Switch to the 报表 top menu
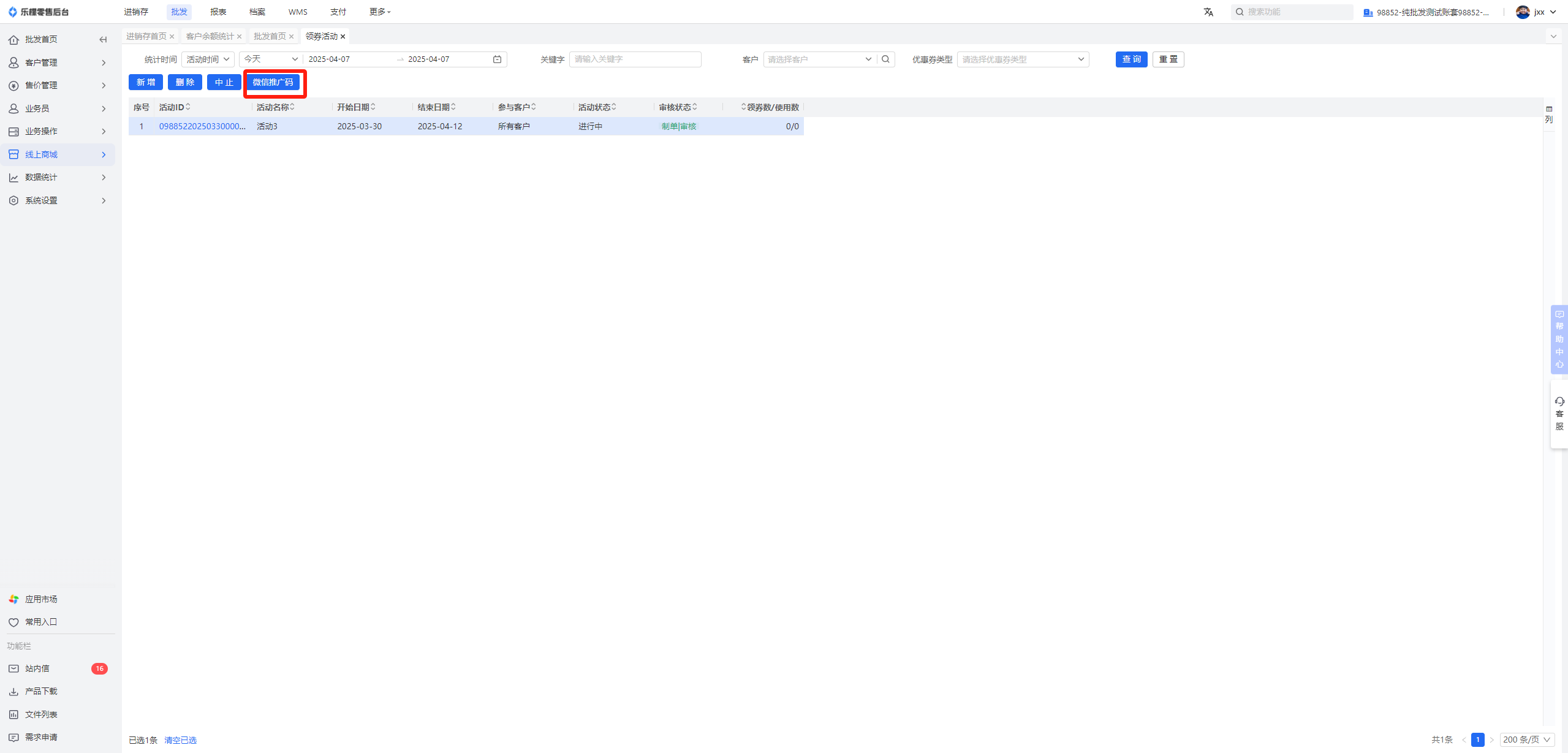The height and width of the screenshot is (753, 1568). click(218, 12)
